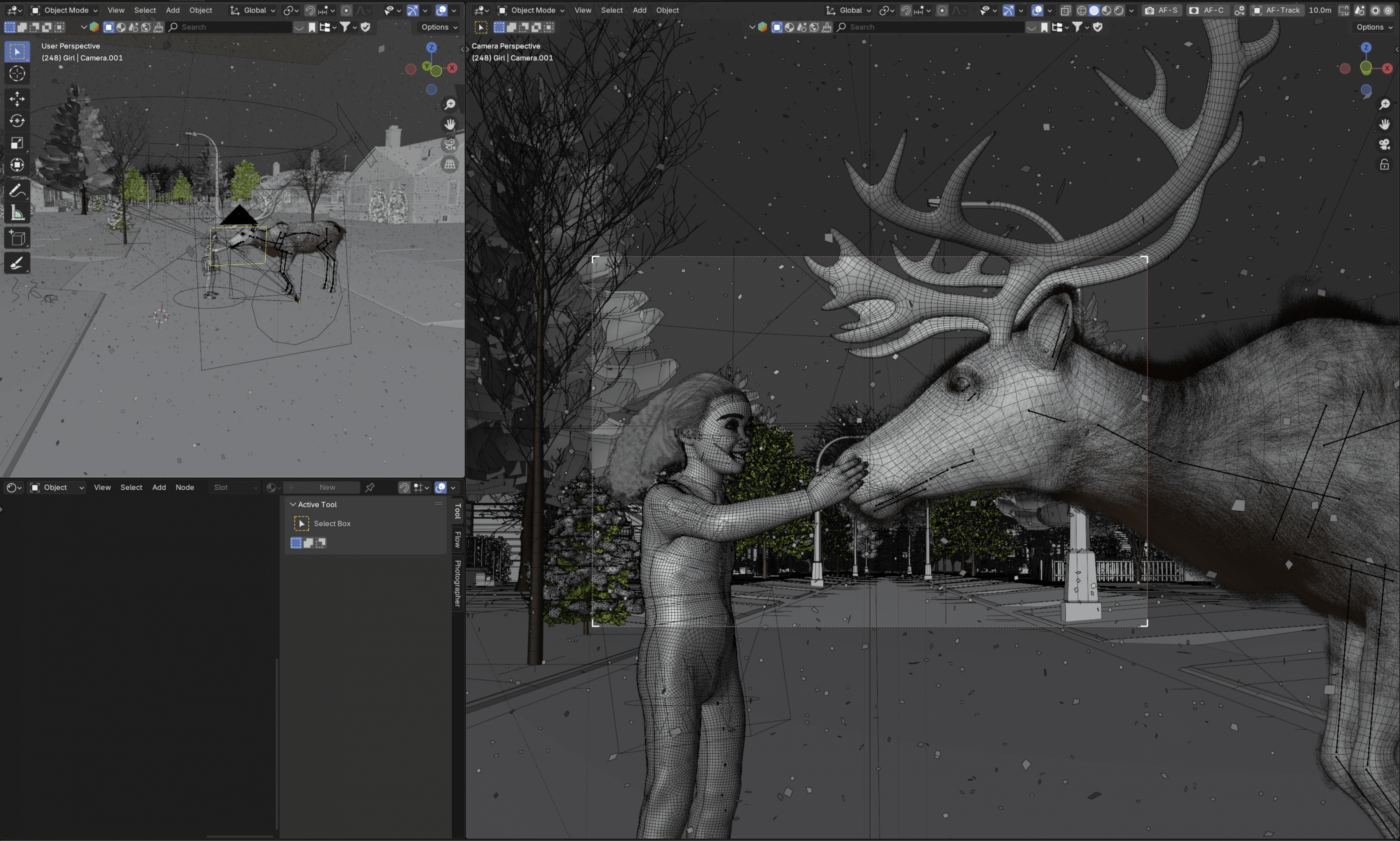Click the Select Box icon in Active Tool panel
Screen dimensions: 1400x841
(301, 523)
